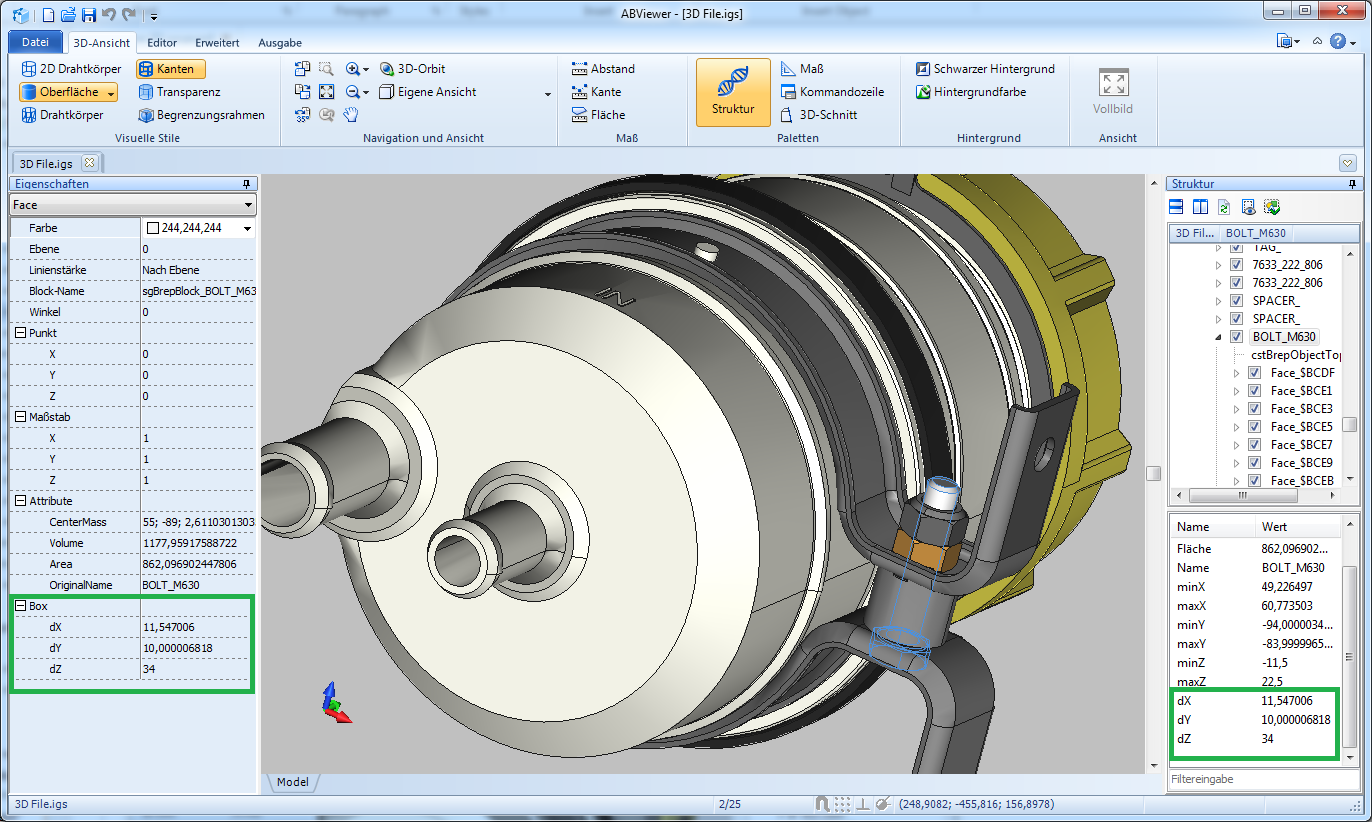Open the Datei menu
Screen dimensions: 1372x822
click(x=35, y=42)
